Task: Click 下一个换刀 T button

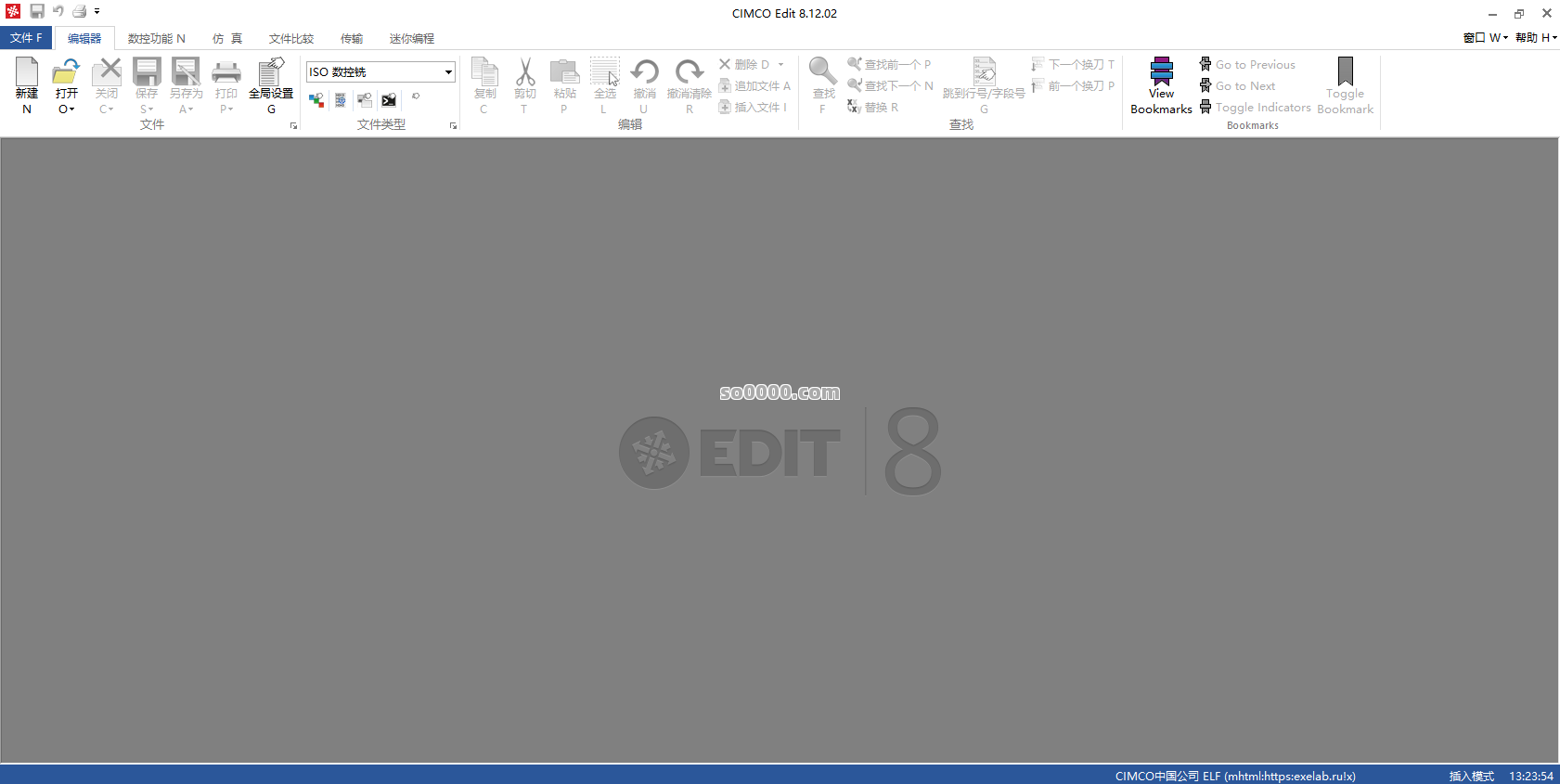Action: 1073,64
